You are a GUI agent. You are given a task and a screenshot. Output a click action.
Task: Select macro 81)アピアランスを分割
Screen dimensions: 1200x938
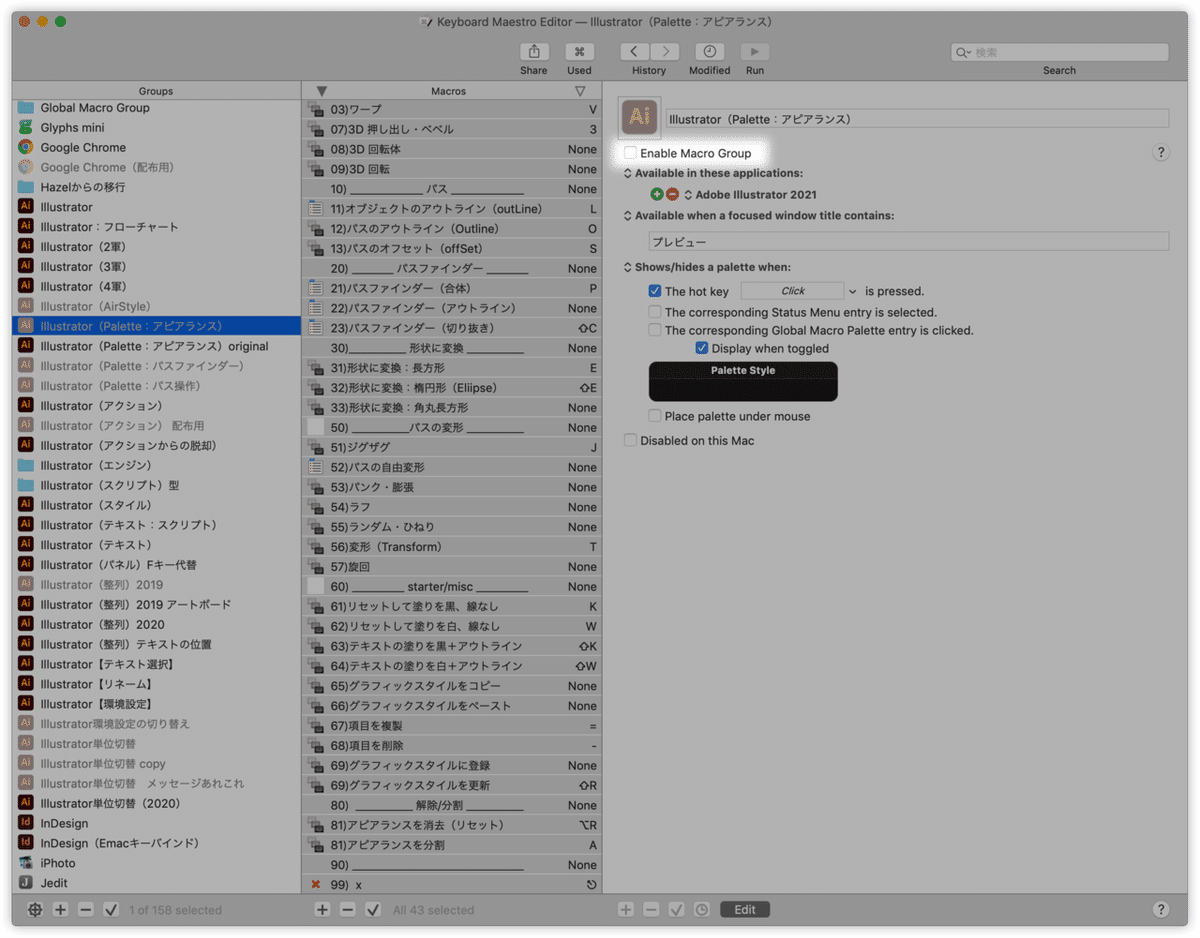coord(452,845)
